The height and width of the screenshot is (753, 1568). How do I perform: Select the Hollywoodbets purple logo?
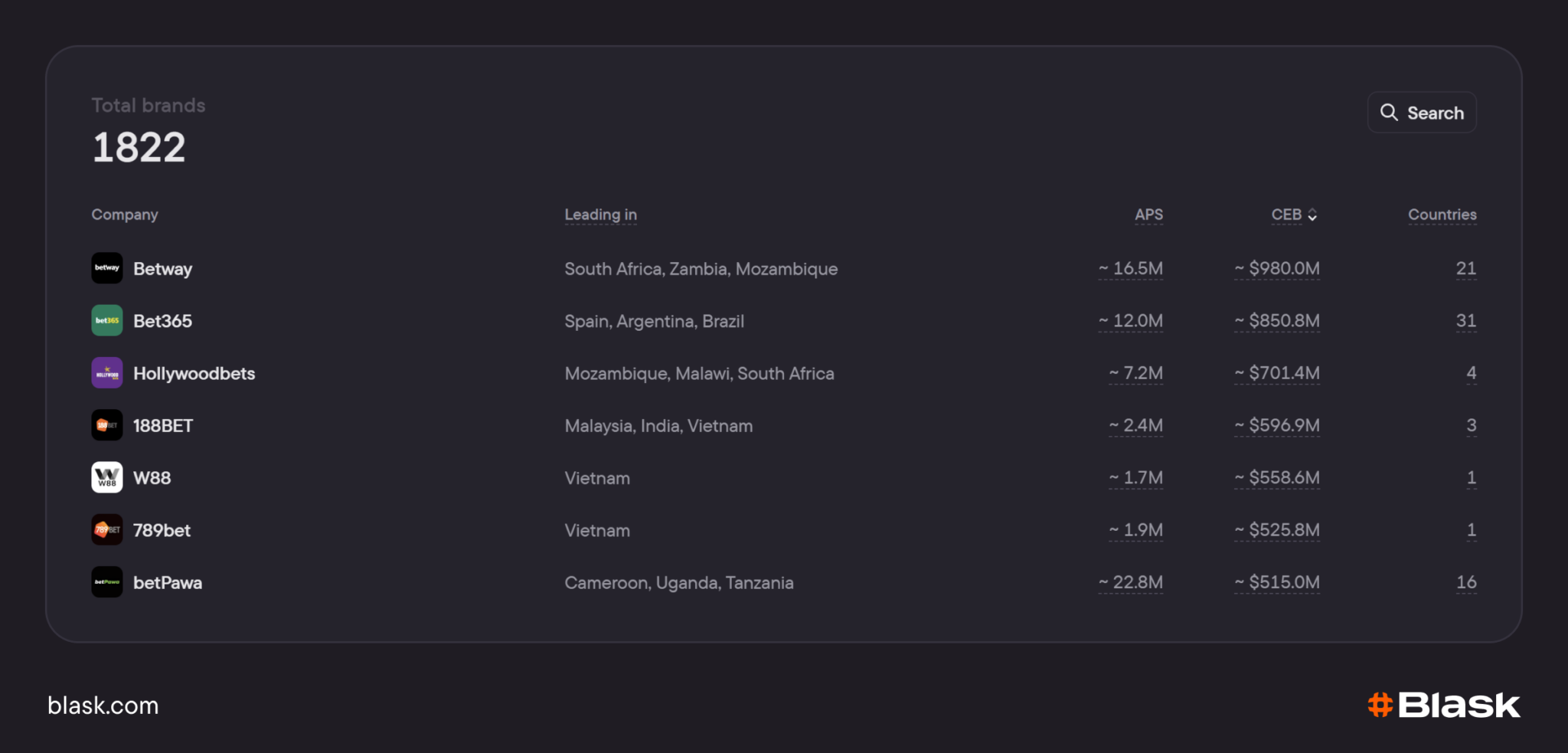107,373
